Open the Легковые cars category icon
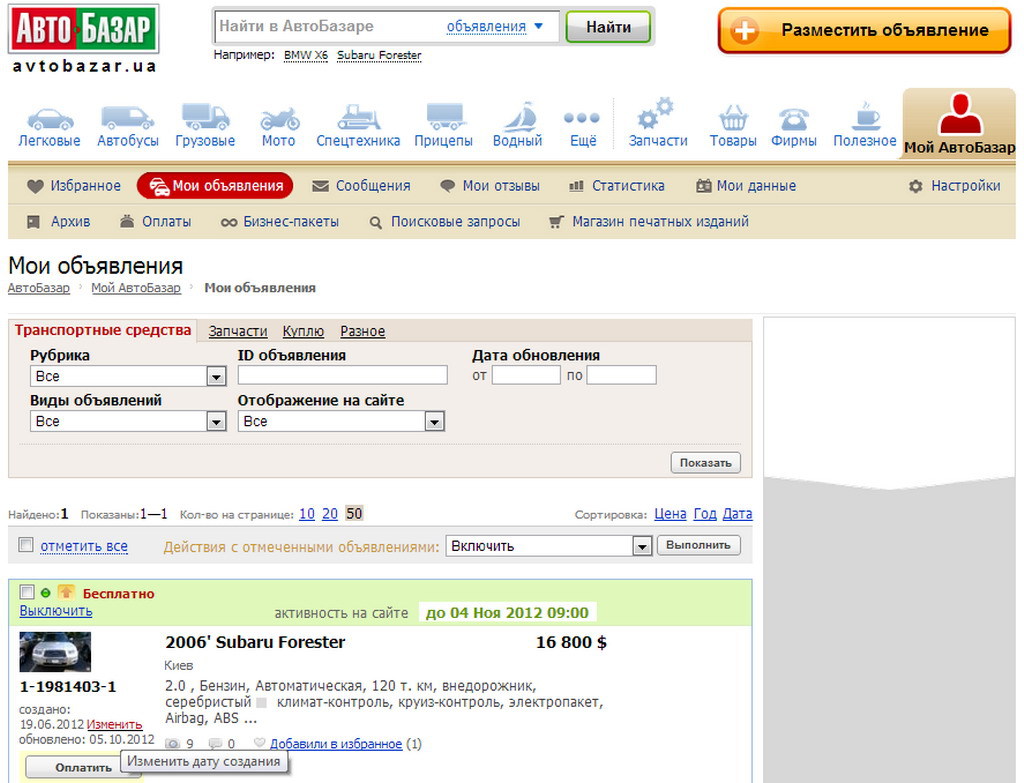The height and width of the screenshot is (783, 1024). (x=50, y=119)
